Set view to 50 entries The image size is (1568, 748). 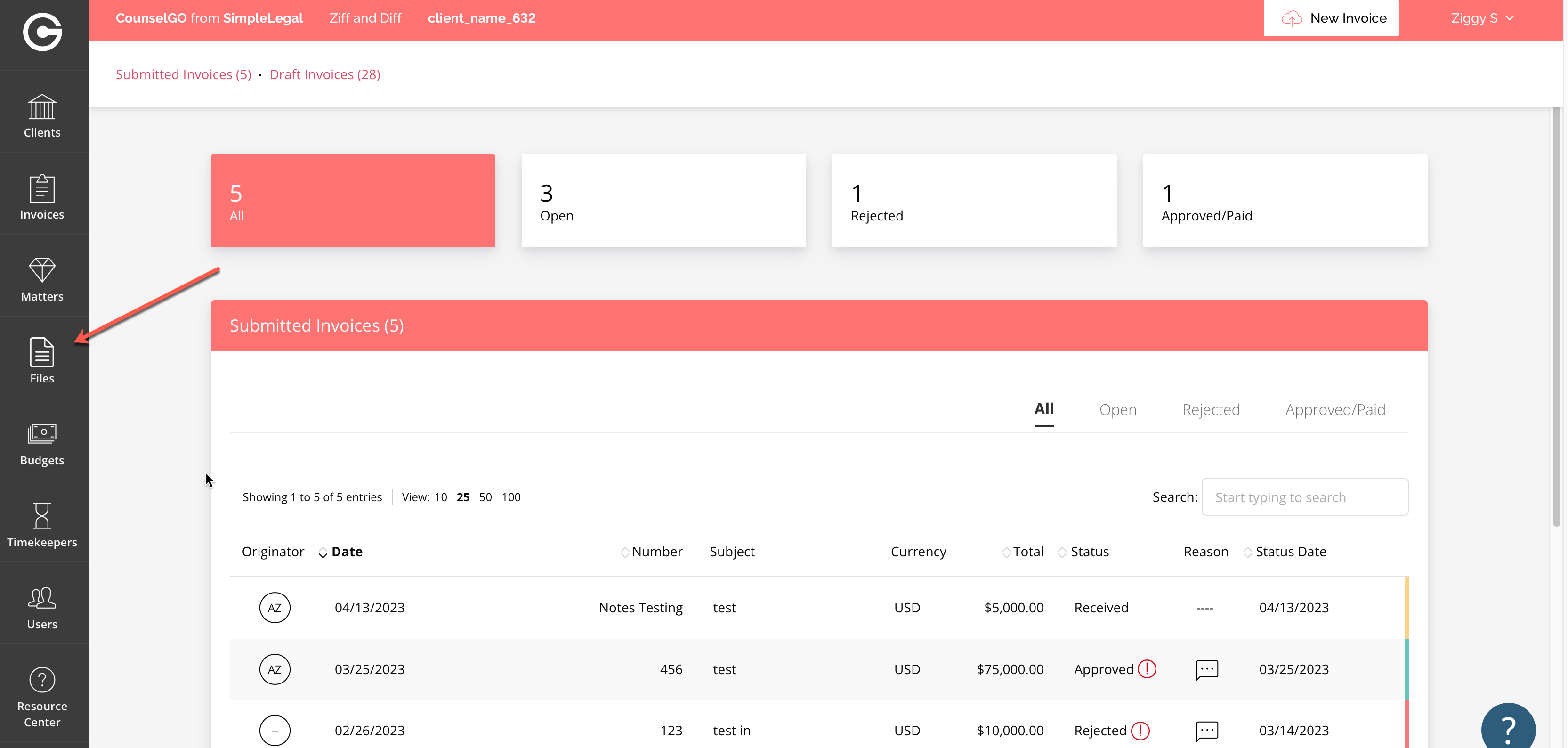485,497
